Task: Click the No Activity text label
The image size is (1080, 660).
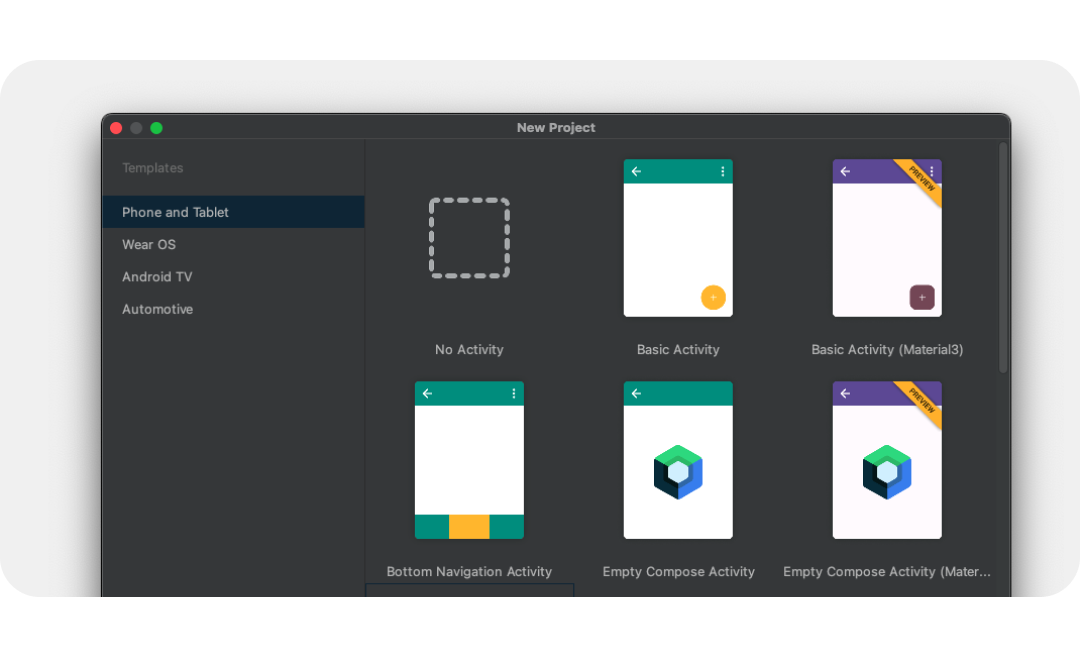Action: click(x=469, y=350)
